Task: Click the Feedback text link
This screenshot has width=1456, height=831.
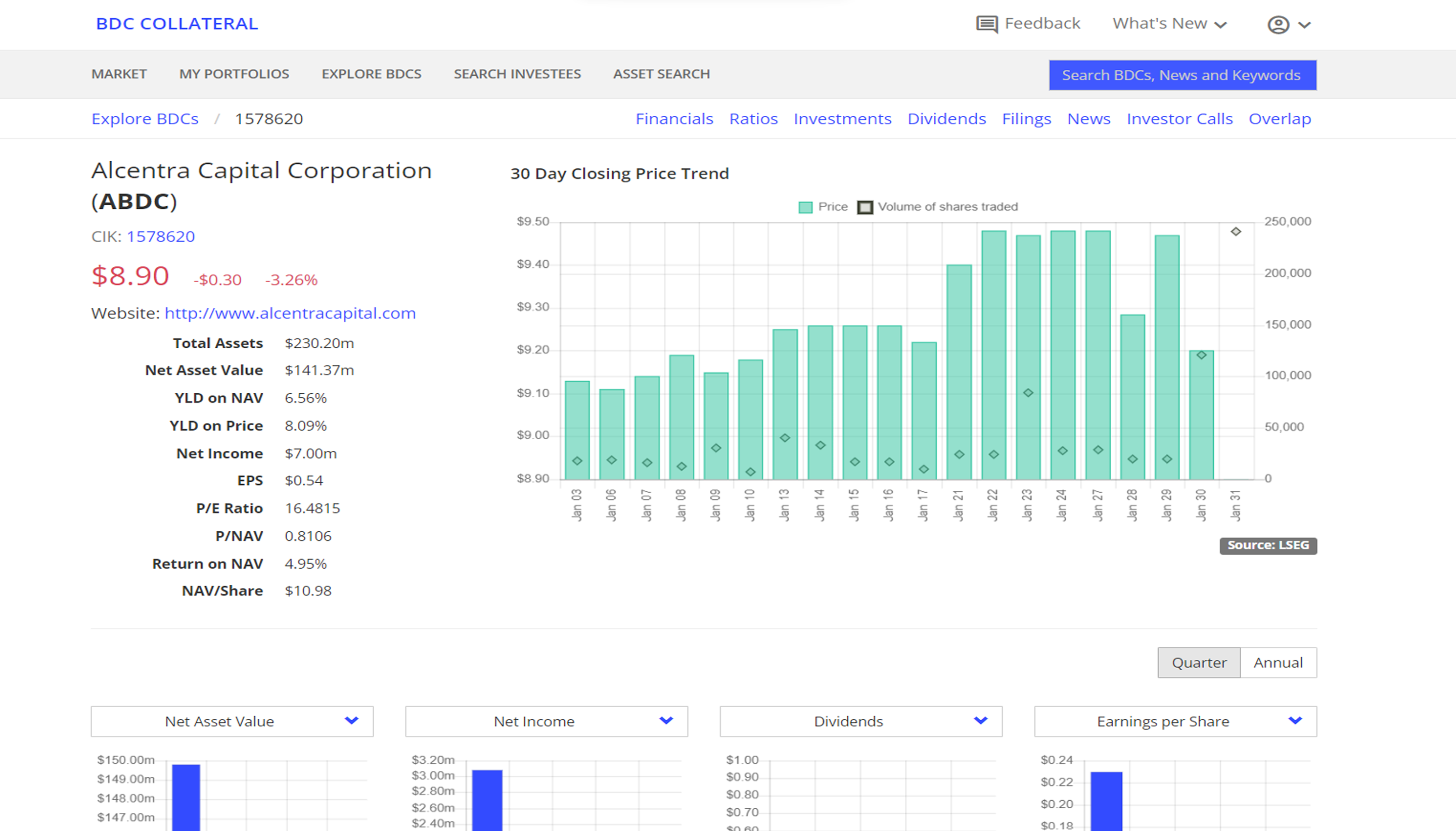Action: pyautogui.click(x=1042, y=23)
